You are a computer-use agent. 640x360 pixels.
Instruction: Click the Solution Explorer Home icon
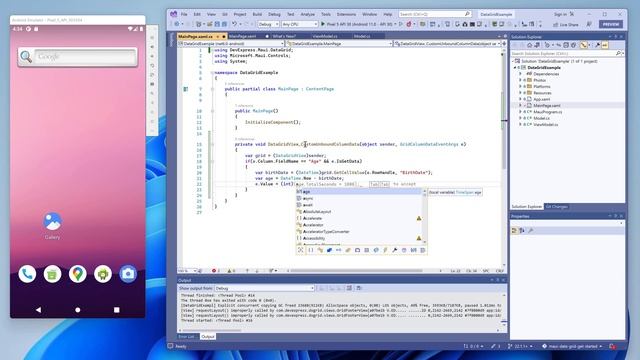(x=529, y=45)
